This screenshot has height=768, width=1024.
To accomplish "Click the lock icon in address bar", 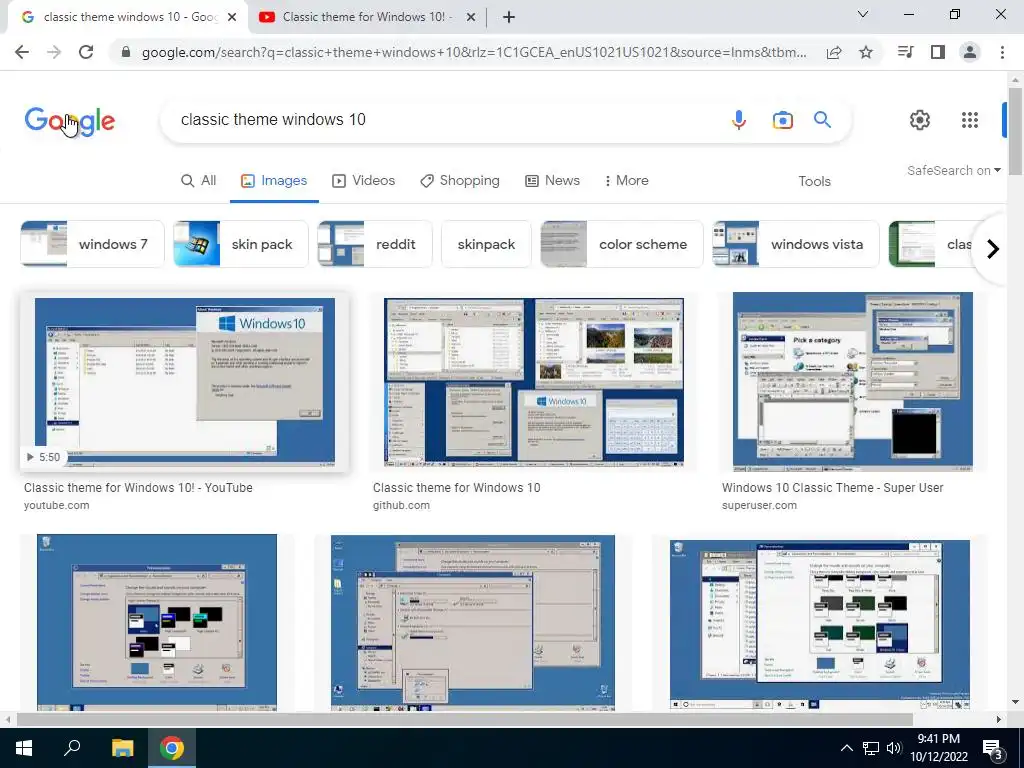I will point(126,52).
